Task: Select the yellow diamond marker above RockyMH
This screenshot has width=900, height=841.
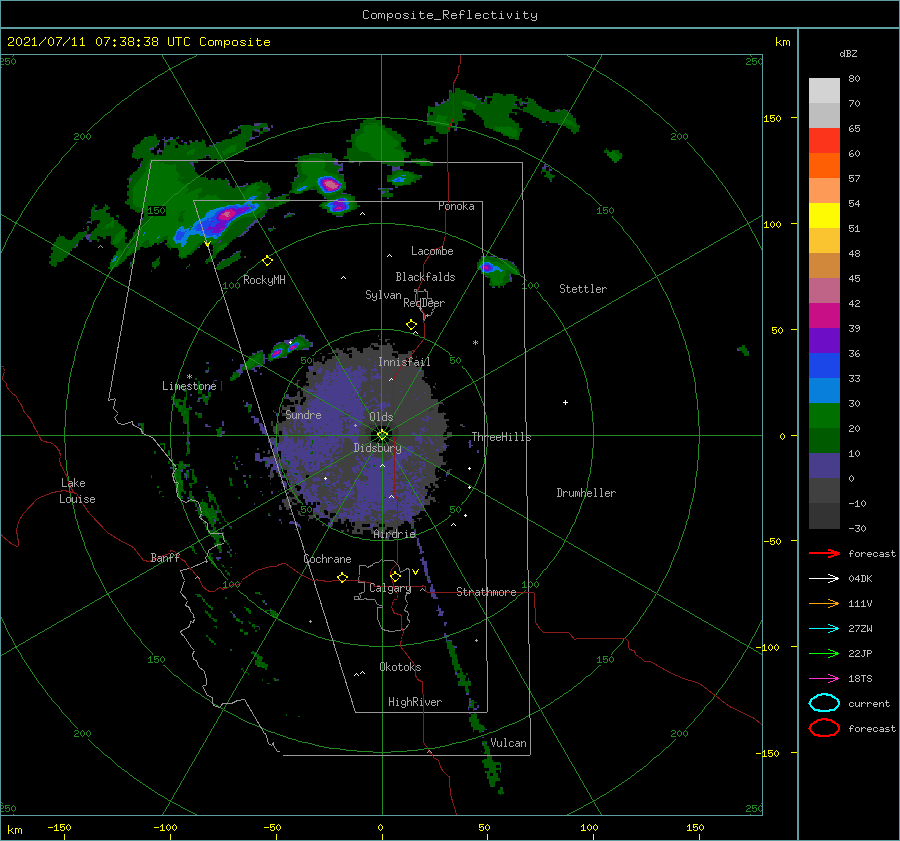Action: [x=267, y=261]
